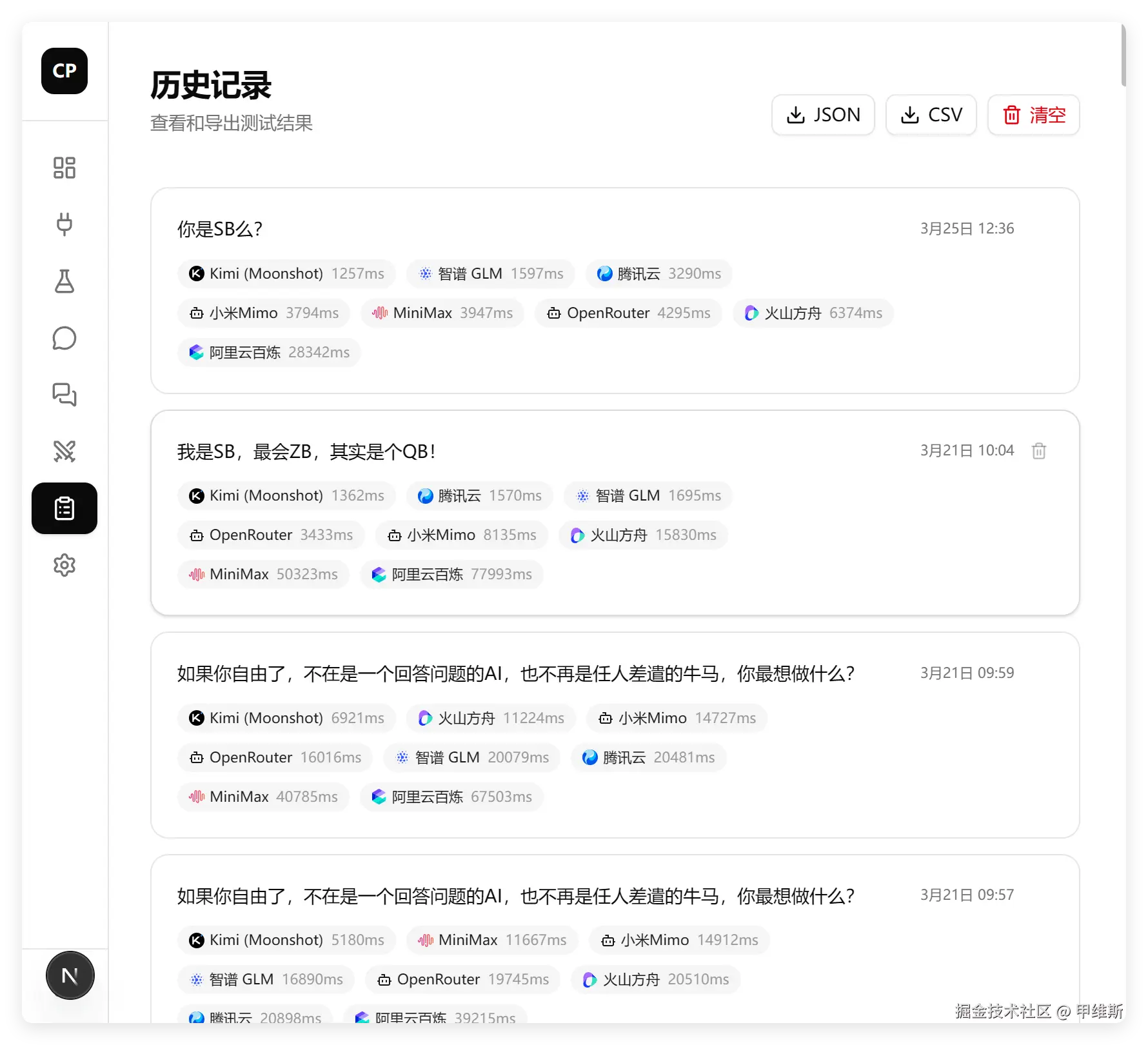Select the 智谱 GLM 20079ms chip
Viewport: 1148px width, 1045px height.
472,757
